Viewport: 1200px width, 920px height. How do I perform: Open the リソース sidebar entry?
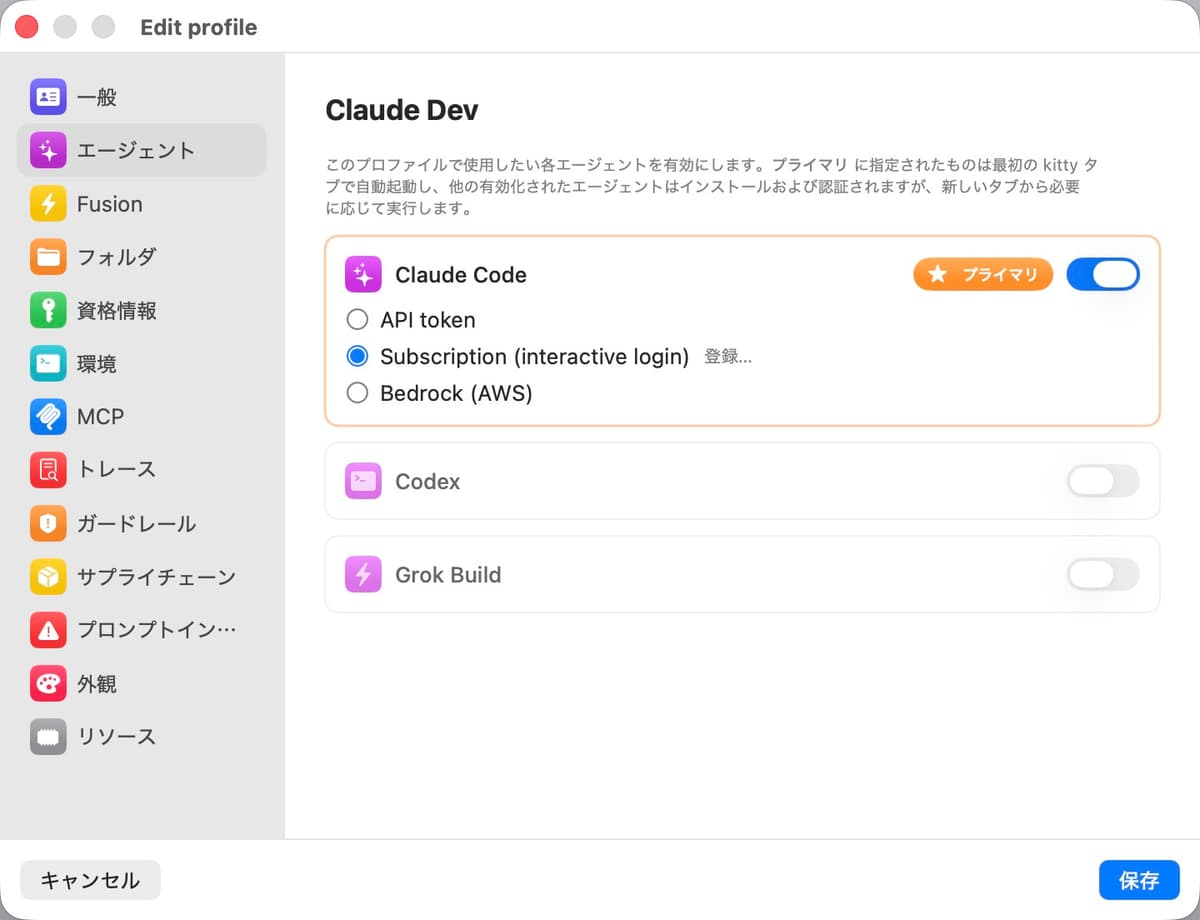pos(142,737)
